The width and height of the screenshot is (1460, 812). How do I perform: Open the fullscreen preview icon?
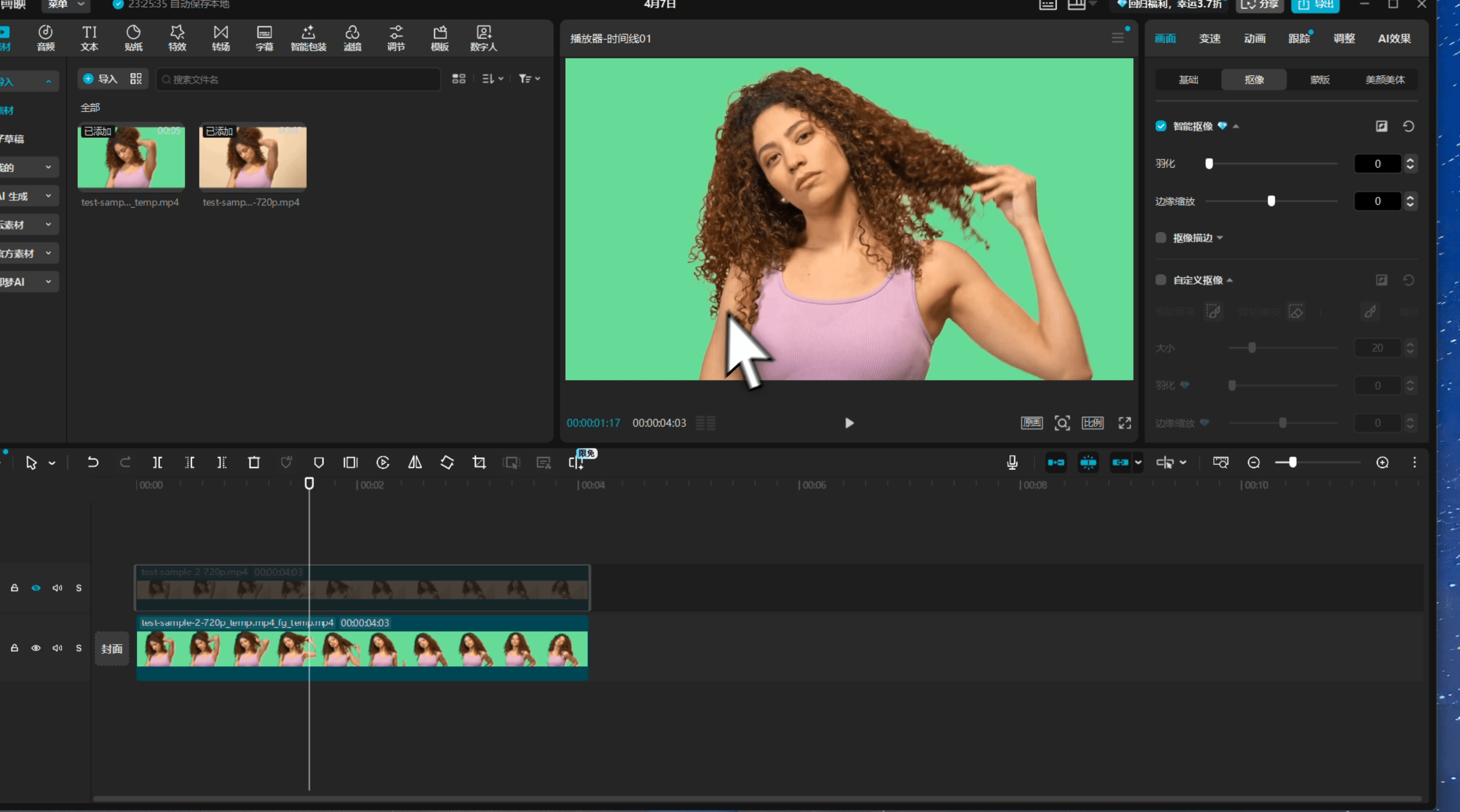click(x=1124, y=423)
